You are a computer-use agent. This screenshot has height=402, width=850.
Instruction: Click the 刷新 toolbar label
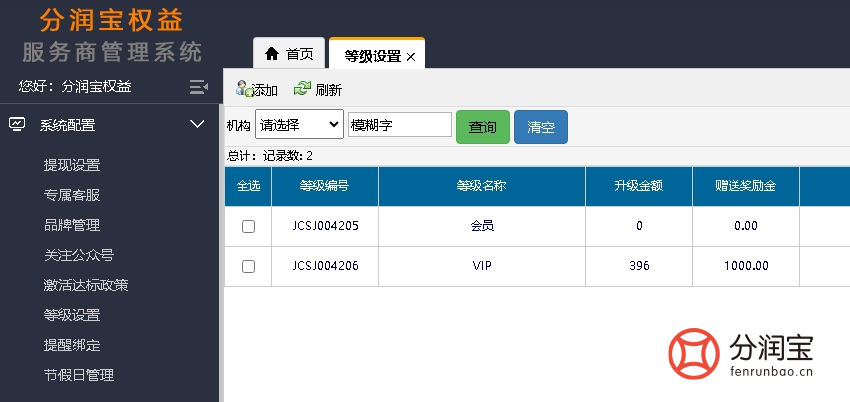tap(329, 90)
